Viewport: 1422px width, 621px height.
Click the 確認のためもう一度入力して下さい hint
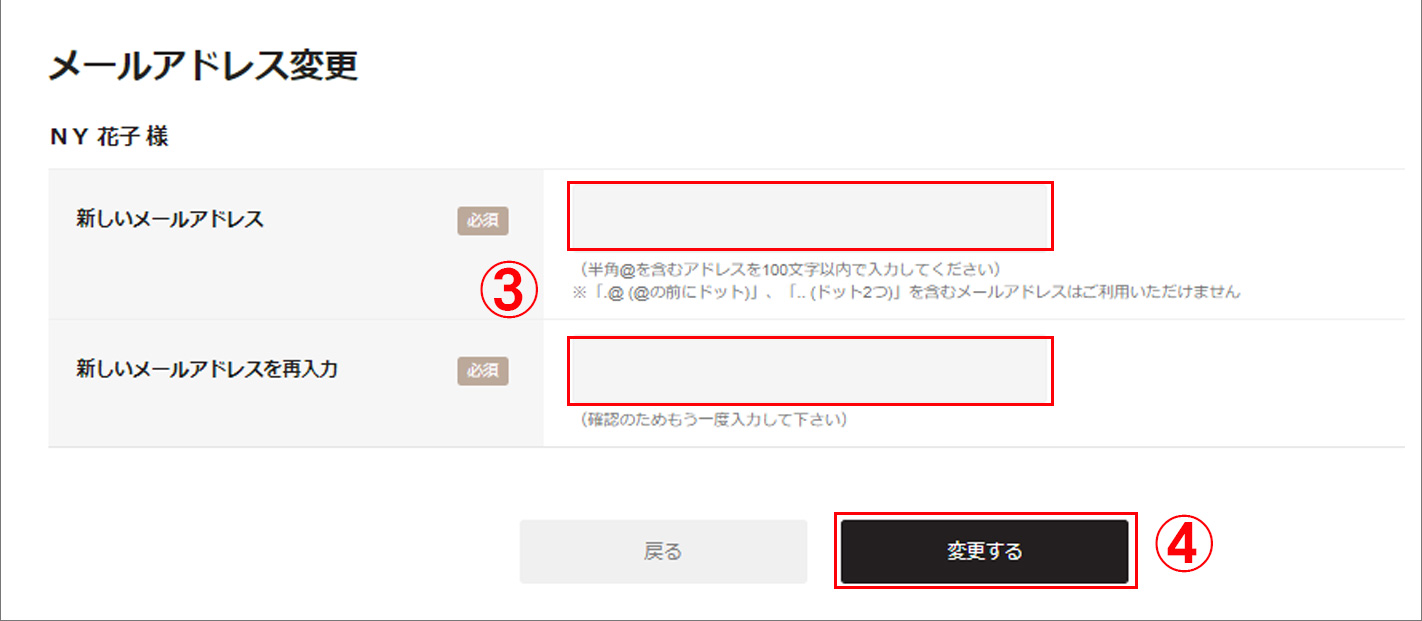click(714, 420)
